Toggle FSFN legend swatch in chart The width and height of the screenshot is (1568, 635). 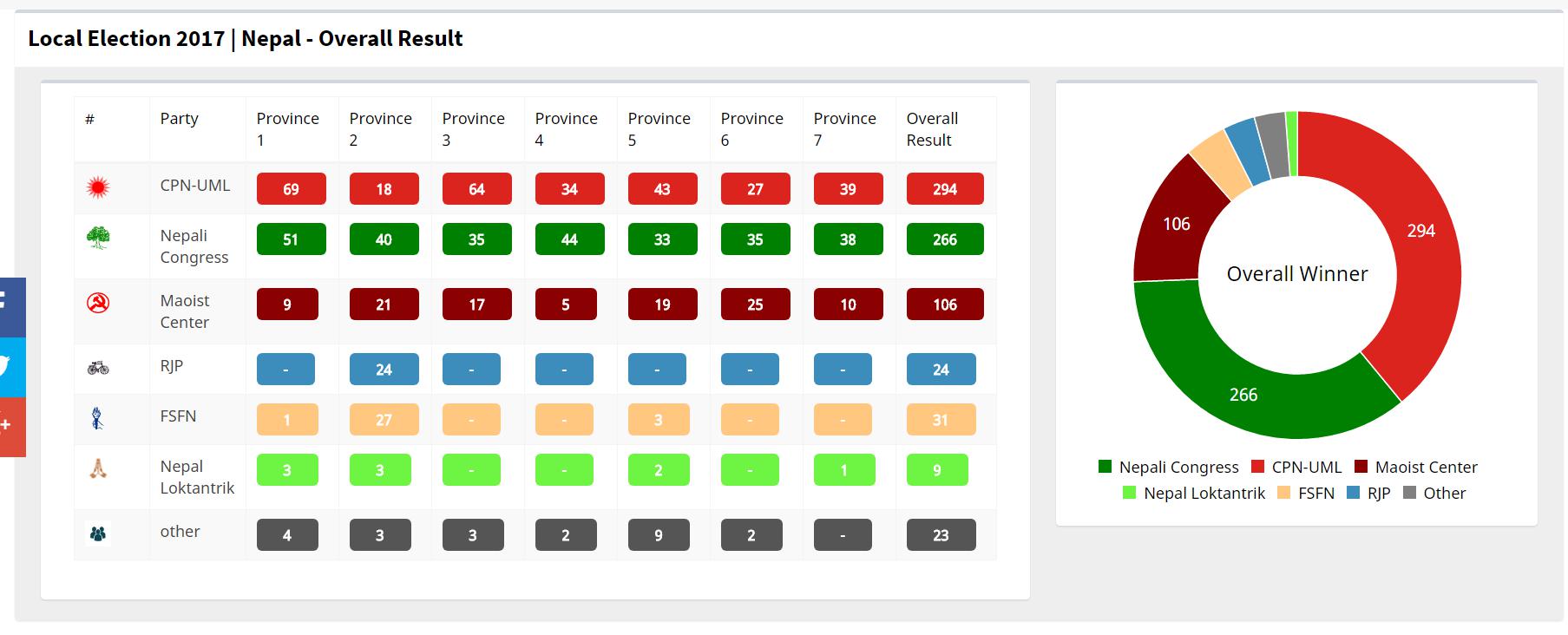click(x=1283, y=493)
